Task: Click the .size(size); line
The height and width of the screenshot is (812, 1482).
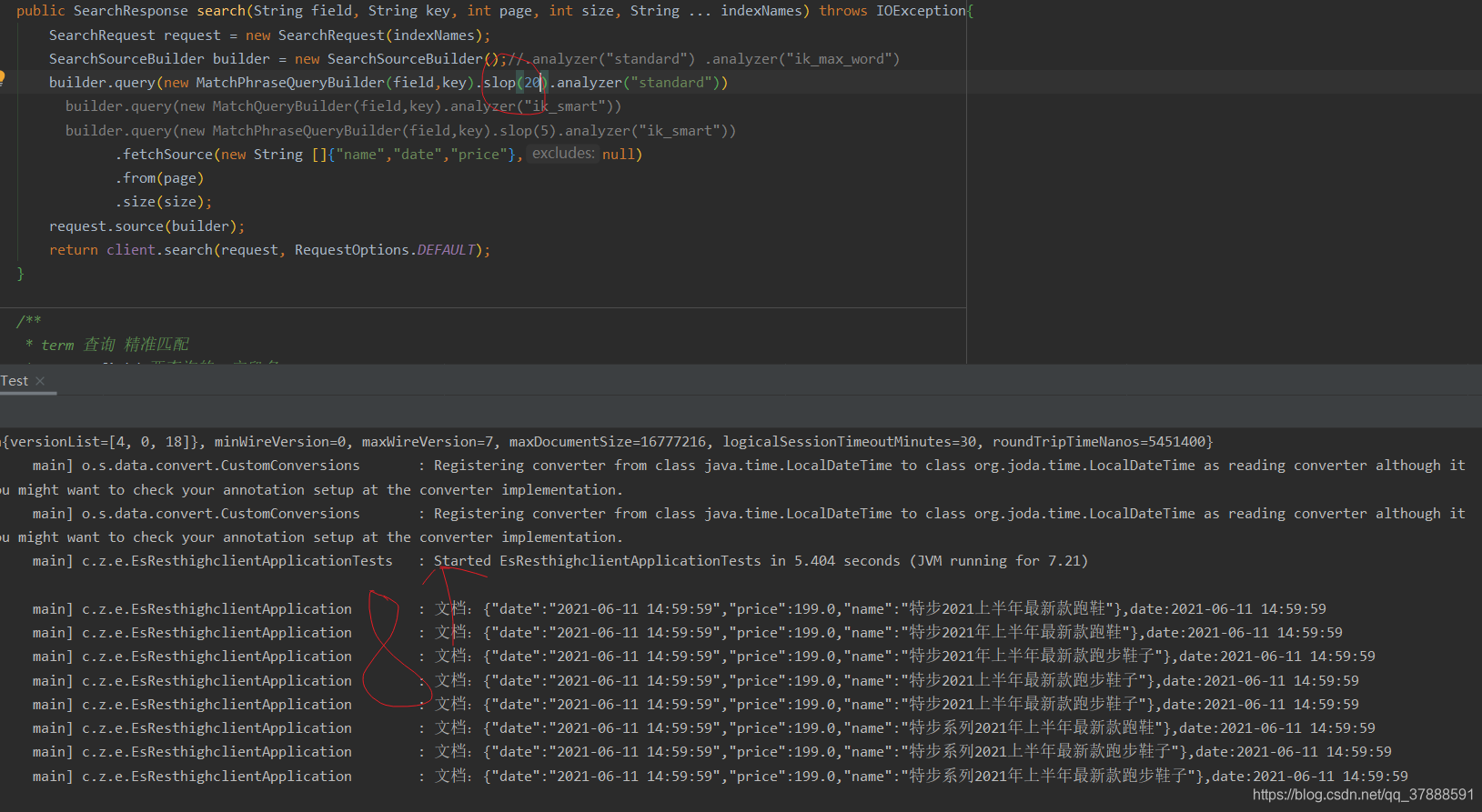Action: 164,202
